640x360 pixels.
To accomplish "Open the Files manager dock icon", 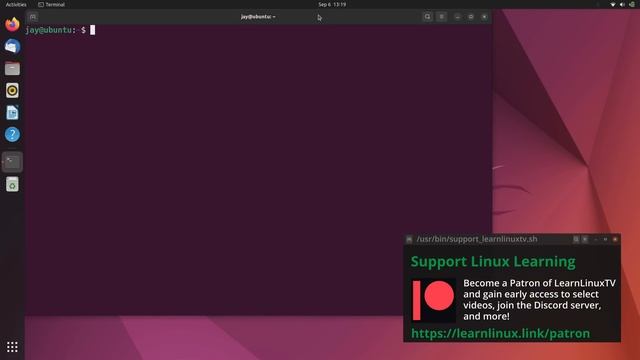I will click(x=12, y=68).
